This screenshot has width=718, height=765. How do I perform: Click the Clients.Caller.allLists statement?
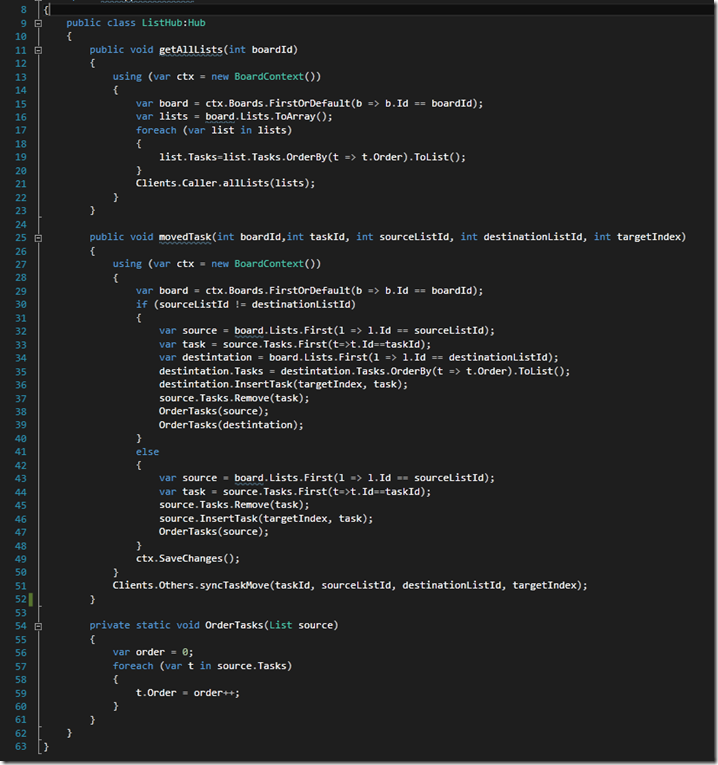tap(225, 183)
